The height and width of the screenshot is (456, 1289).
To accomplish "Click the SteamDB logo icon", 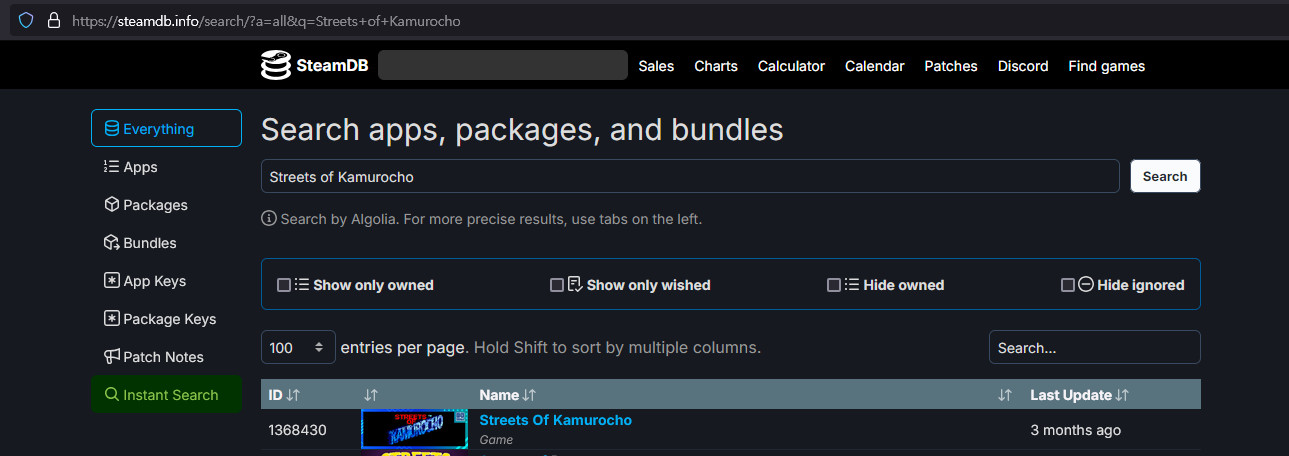I will tap(275, 66).
